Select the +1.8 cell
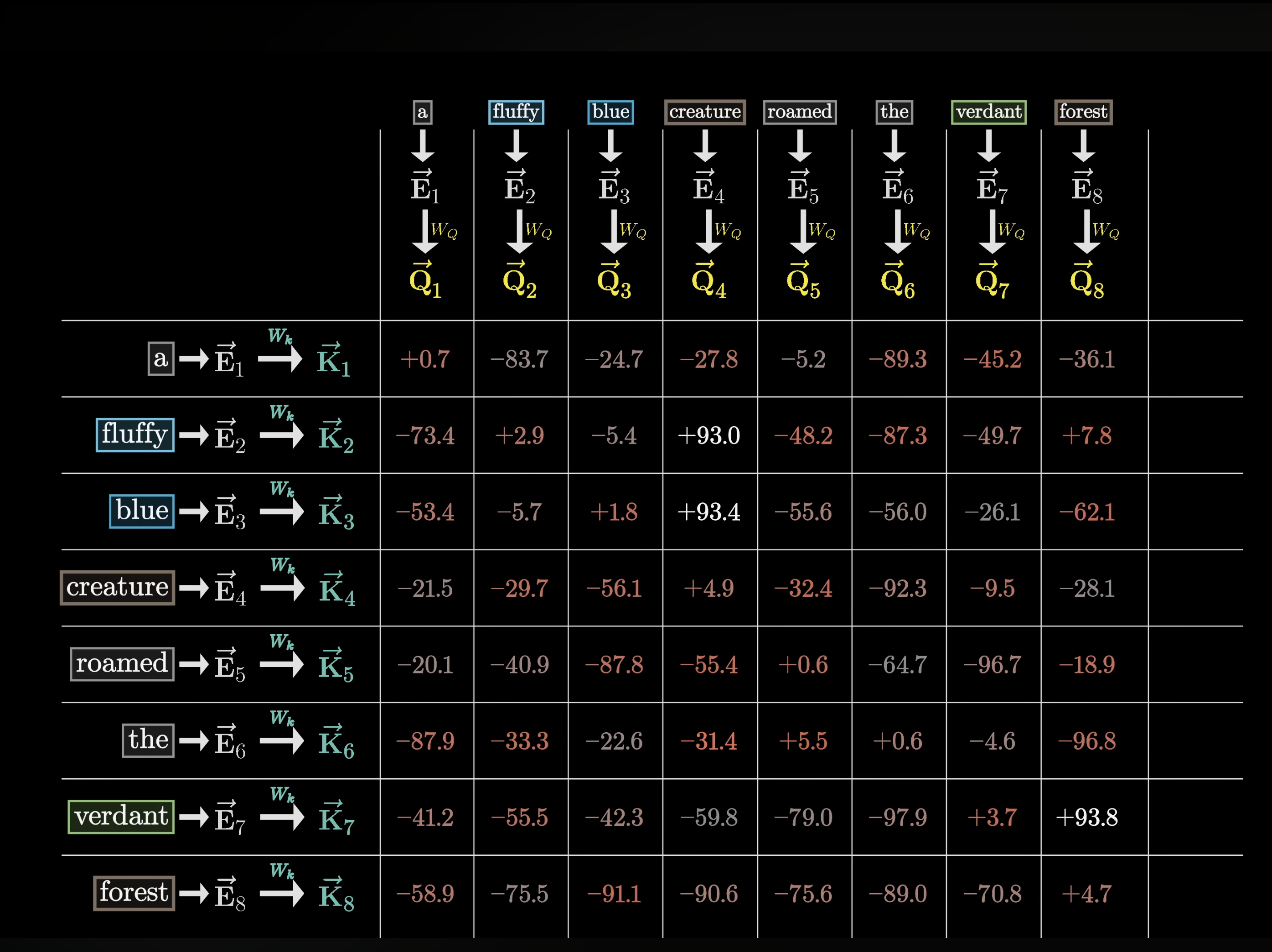The width and height of the screenshot is (1272, 952). point(614,512)
